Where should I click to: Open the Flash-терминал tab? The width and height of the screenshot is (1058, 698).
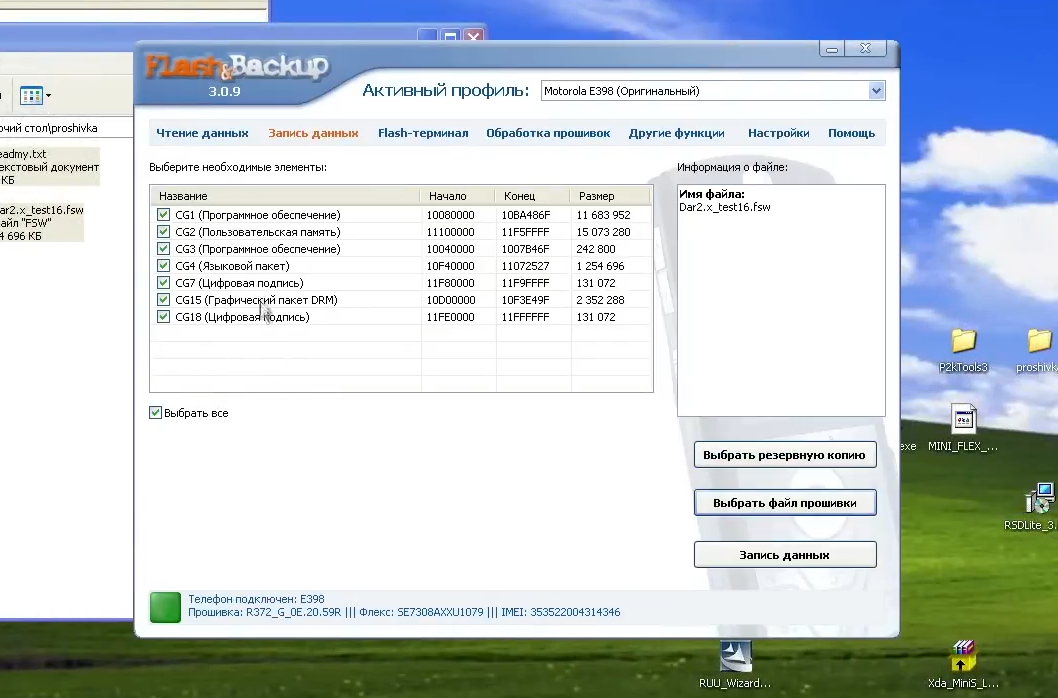(422, 133)
